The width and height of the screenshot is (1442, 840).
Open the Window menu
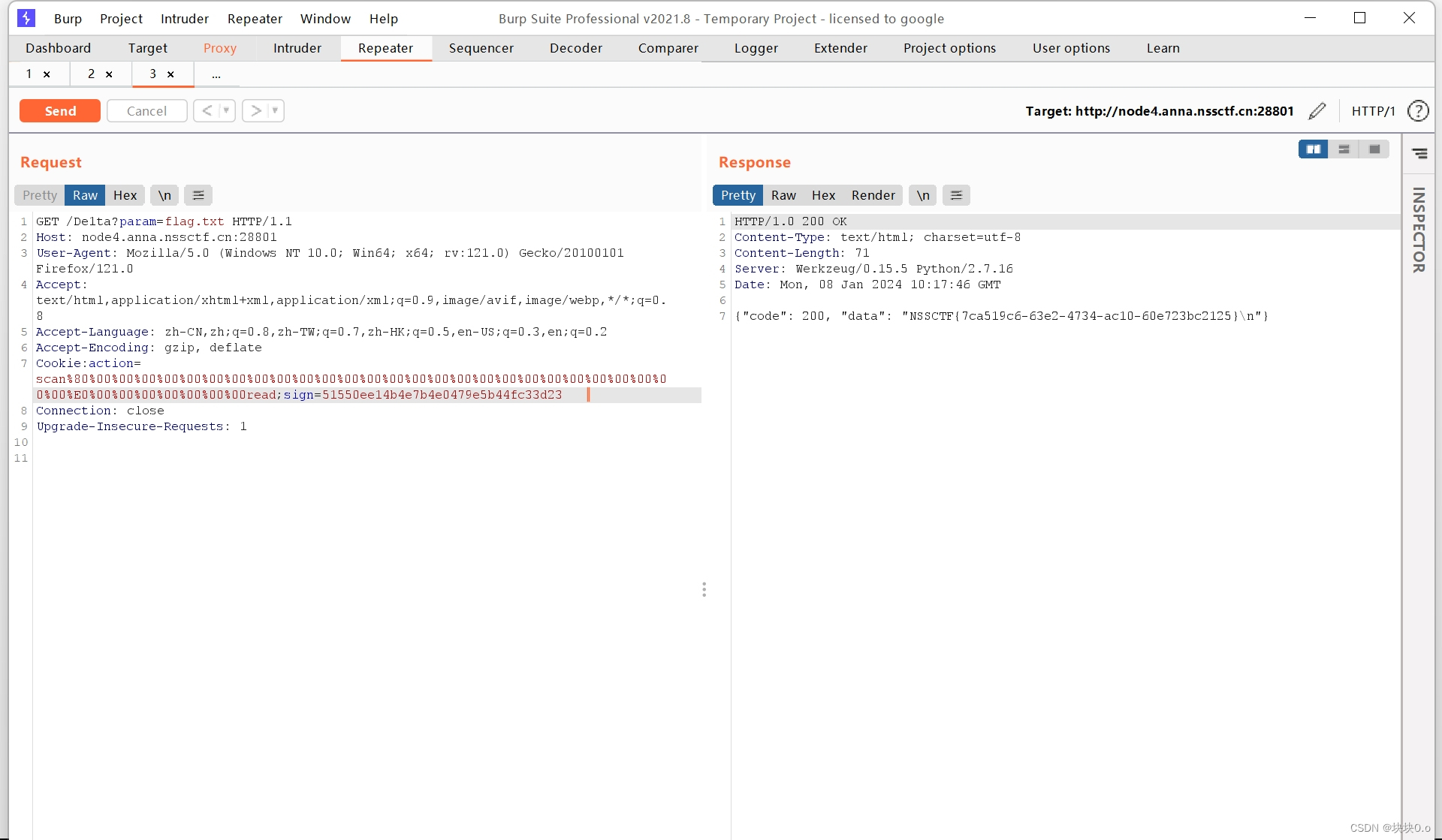325,19
